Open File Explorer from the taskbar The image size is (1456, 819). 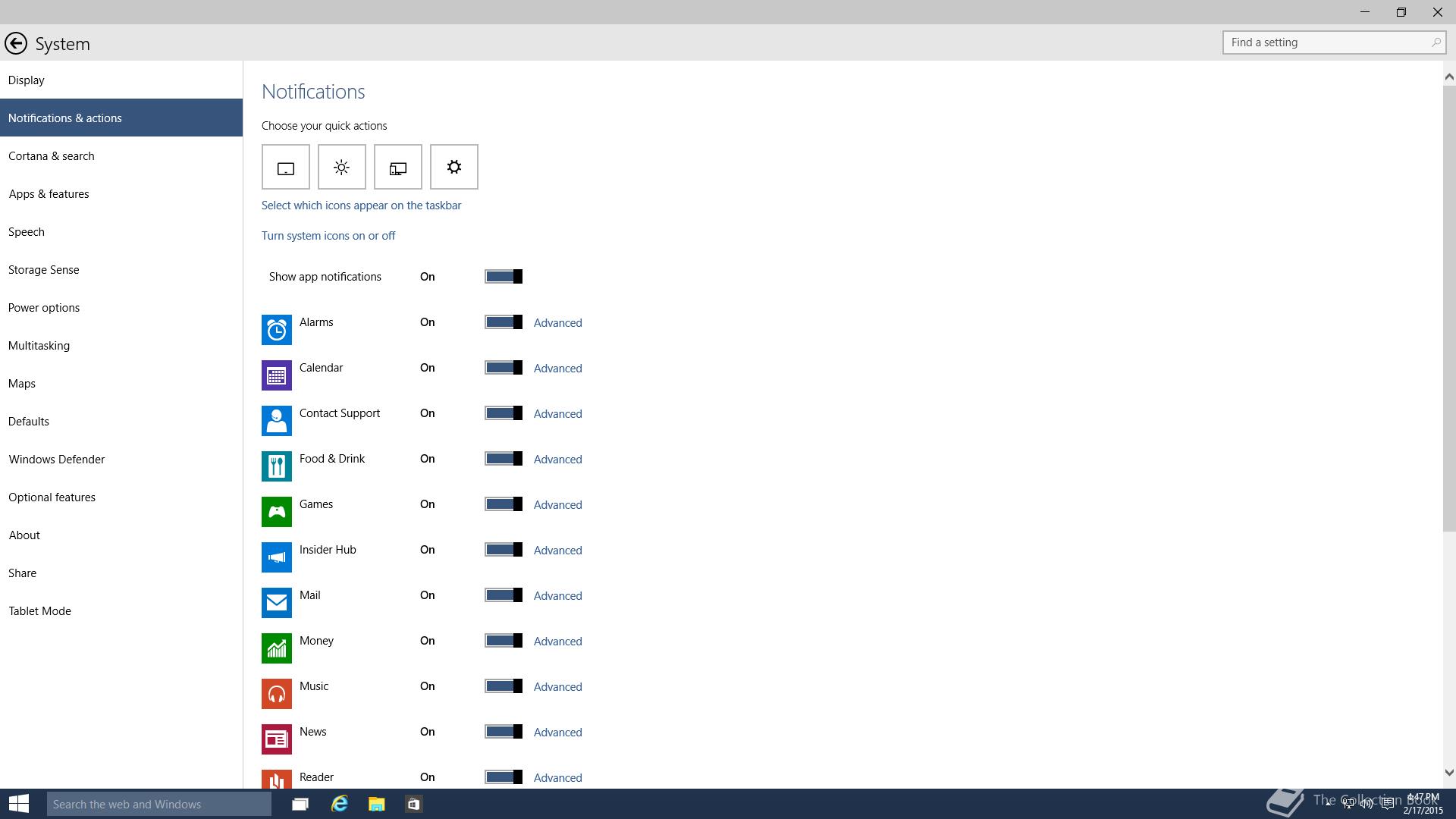coord(377,804)
